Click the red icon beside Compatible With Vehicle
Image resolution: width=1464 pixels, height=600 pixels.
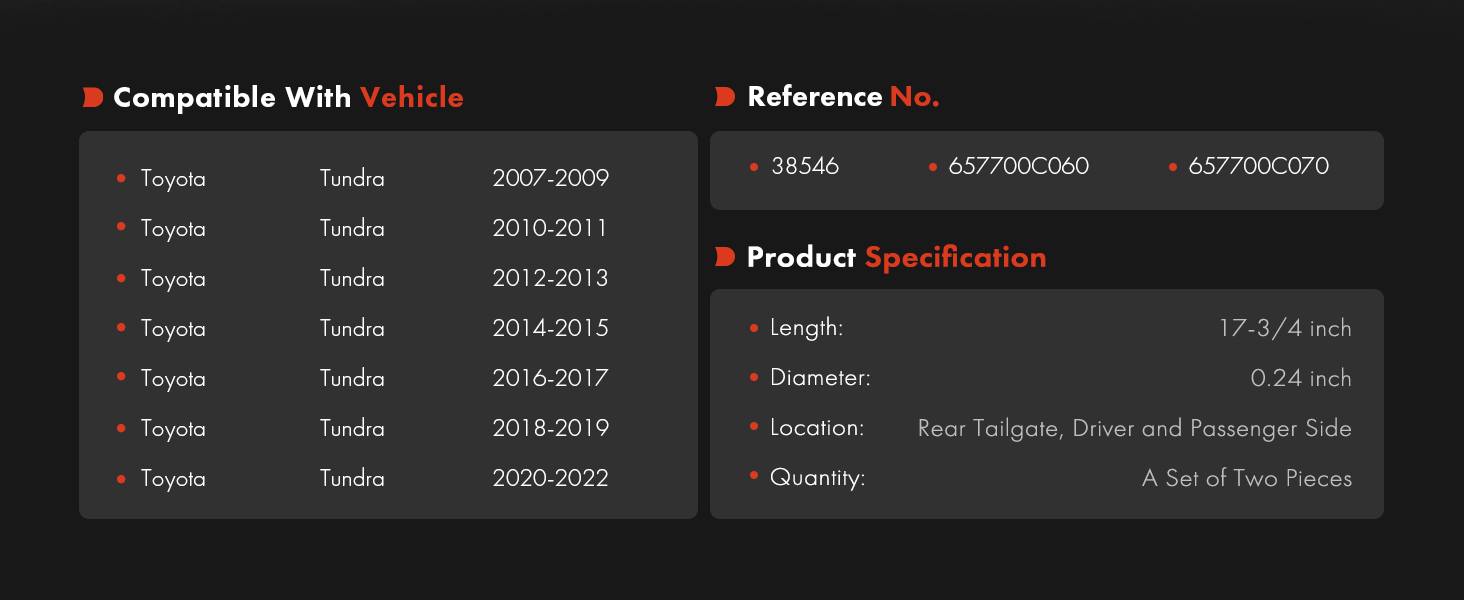tap(93, 97)
